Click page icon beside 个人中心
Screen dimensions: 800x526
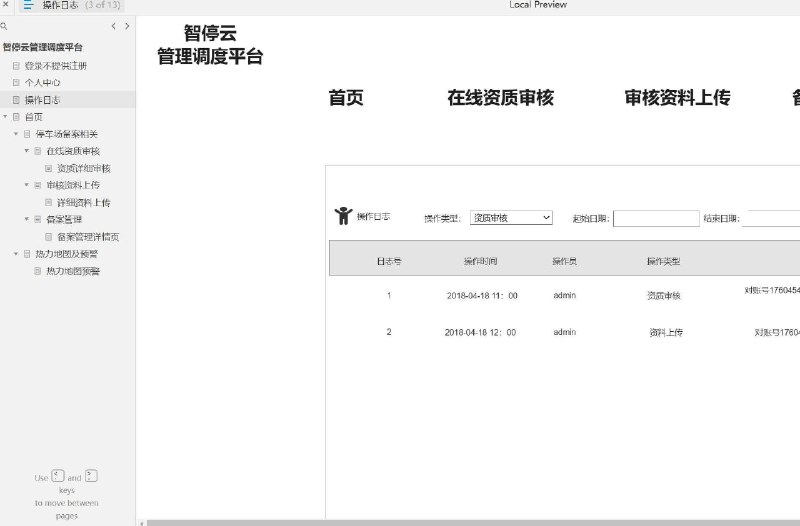pos(16,83)
